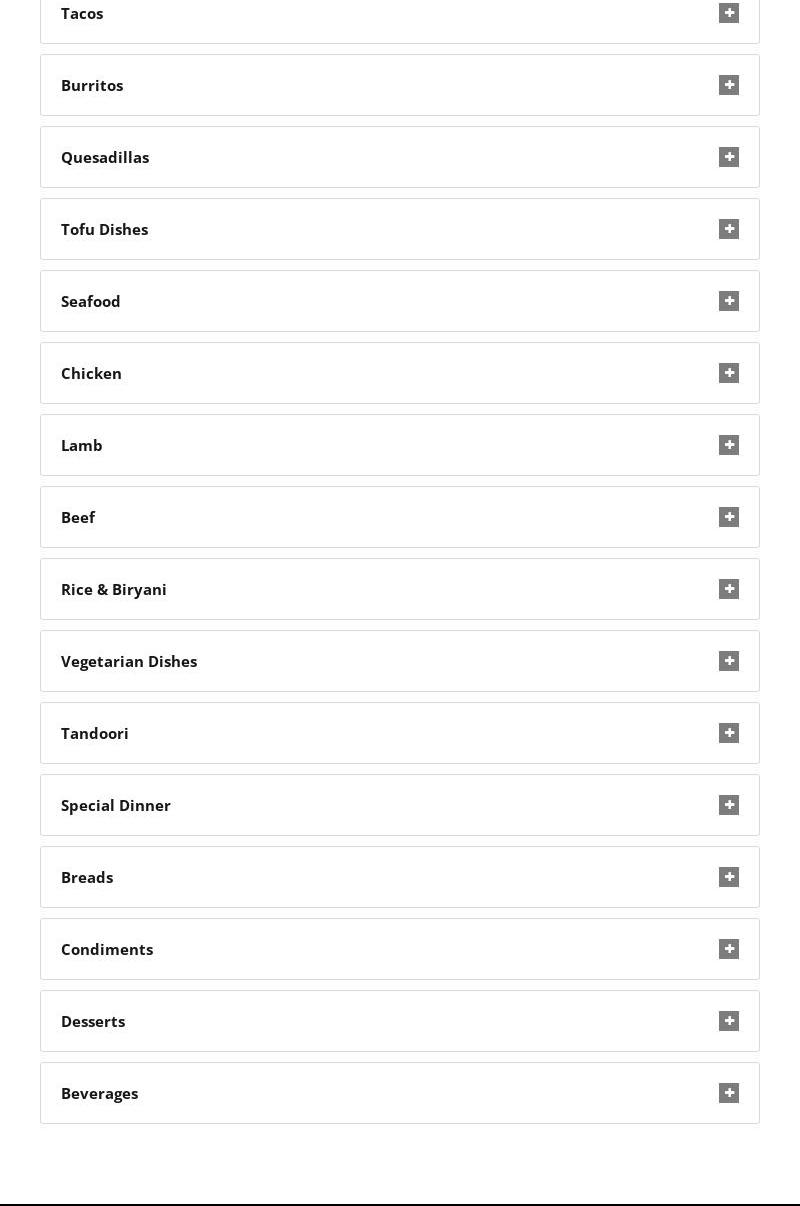Select the Seafood category title
The height and width of the screenshot is (1206, 800).
pyautogui.click(x=90, y=301)
